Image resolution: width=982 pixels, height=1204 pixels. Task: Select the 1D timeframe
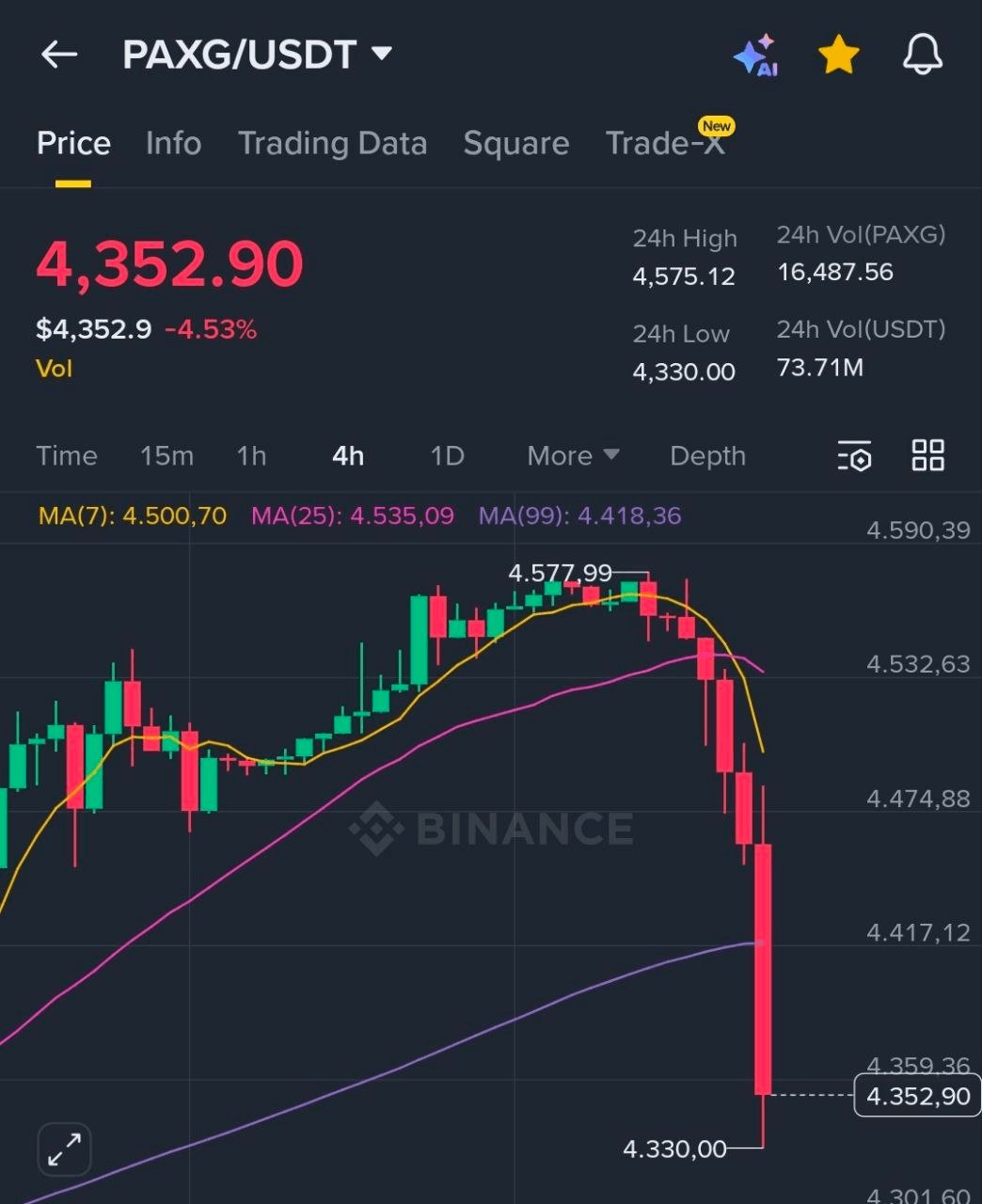447,456
